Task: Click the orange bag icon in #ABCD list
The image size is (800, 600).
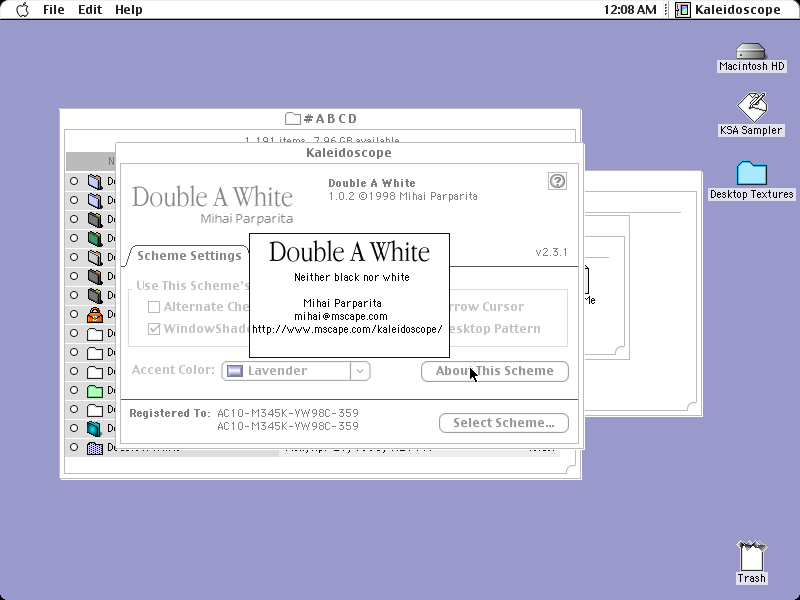Action: (x=95, y=315)
